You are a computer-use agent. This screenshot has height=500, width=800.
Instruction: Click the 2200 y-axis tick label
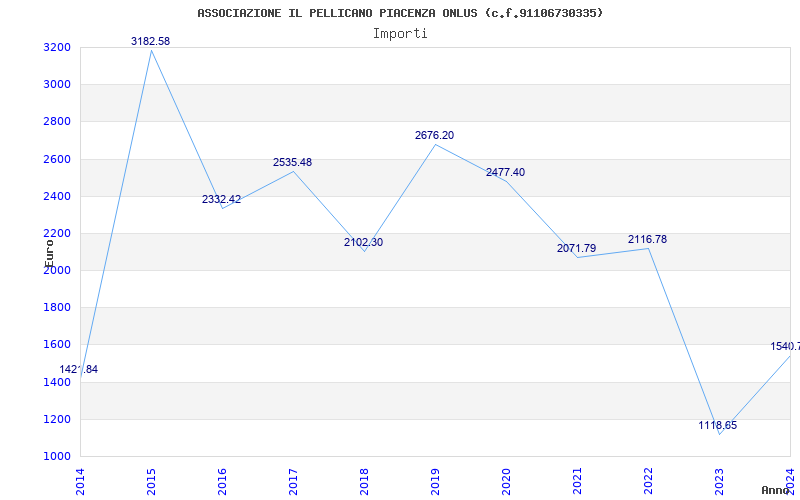click(56, 234)
